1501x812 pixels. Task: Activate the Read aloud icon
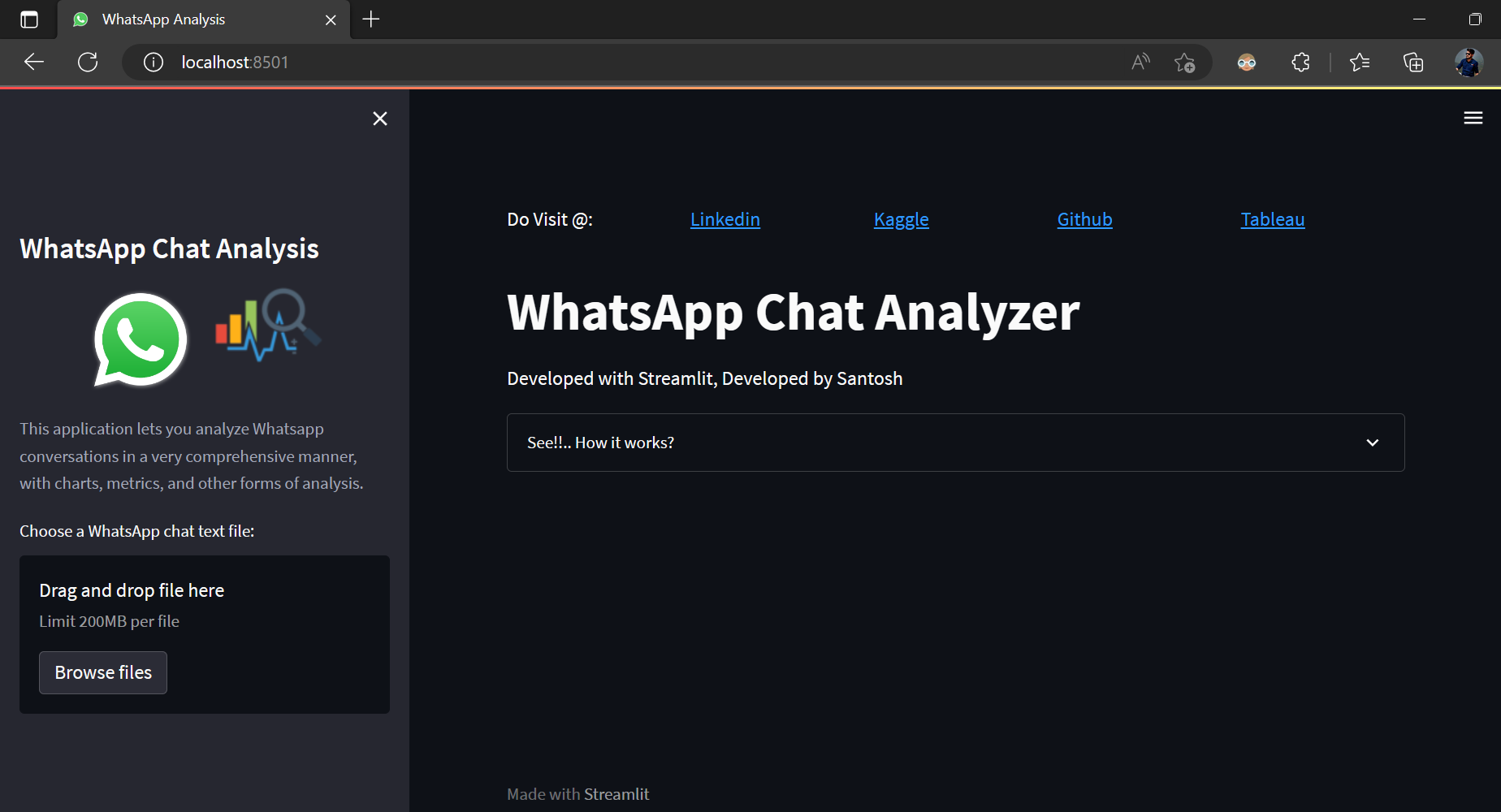coord(1140,62)
